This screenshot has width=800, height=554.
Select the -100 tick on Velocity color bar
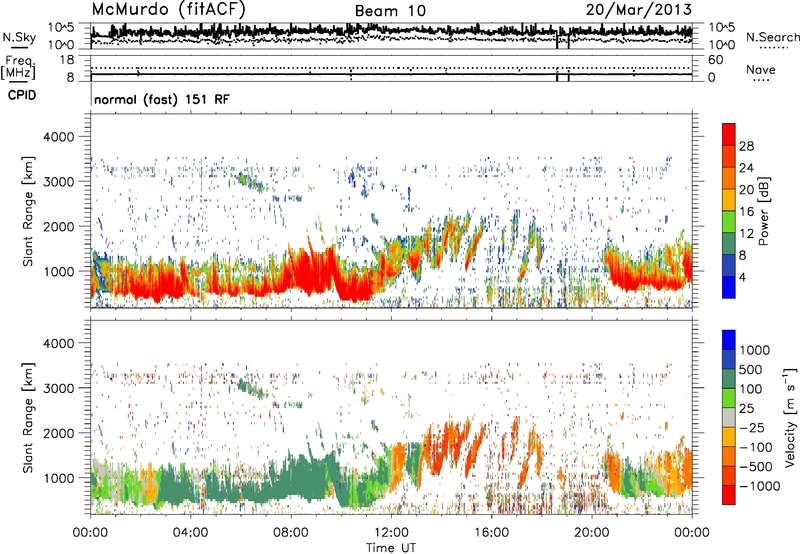click(x=756, y=447)
